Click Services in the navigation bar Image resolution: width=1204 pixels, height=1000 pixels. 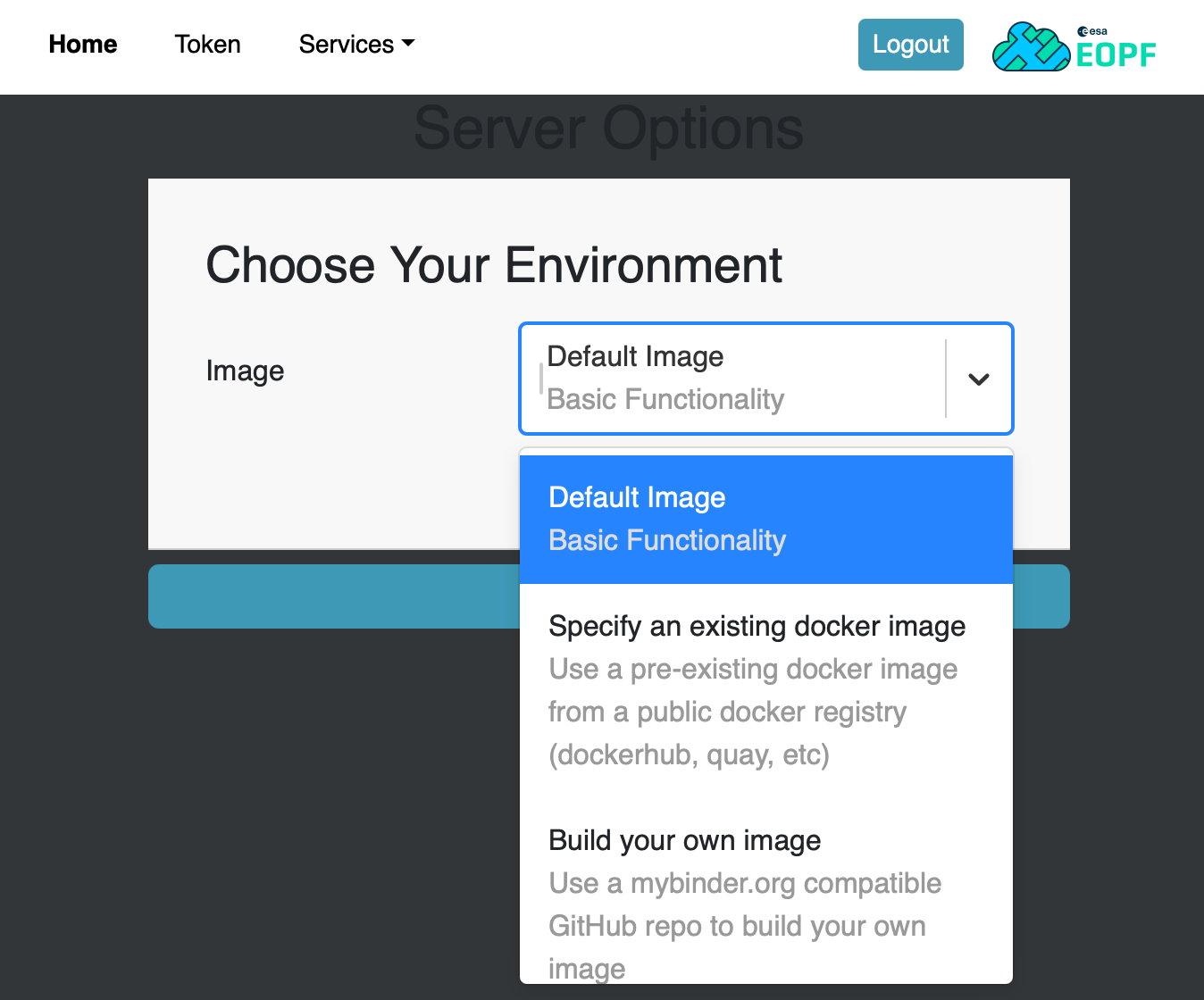(347, 43)
